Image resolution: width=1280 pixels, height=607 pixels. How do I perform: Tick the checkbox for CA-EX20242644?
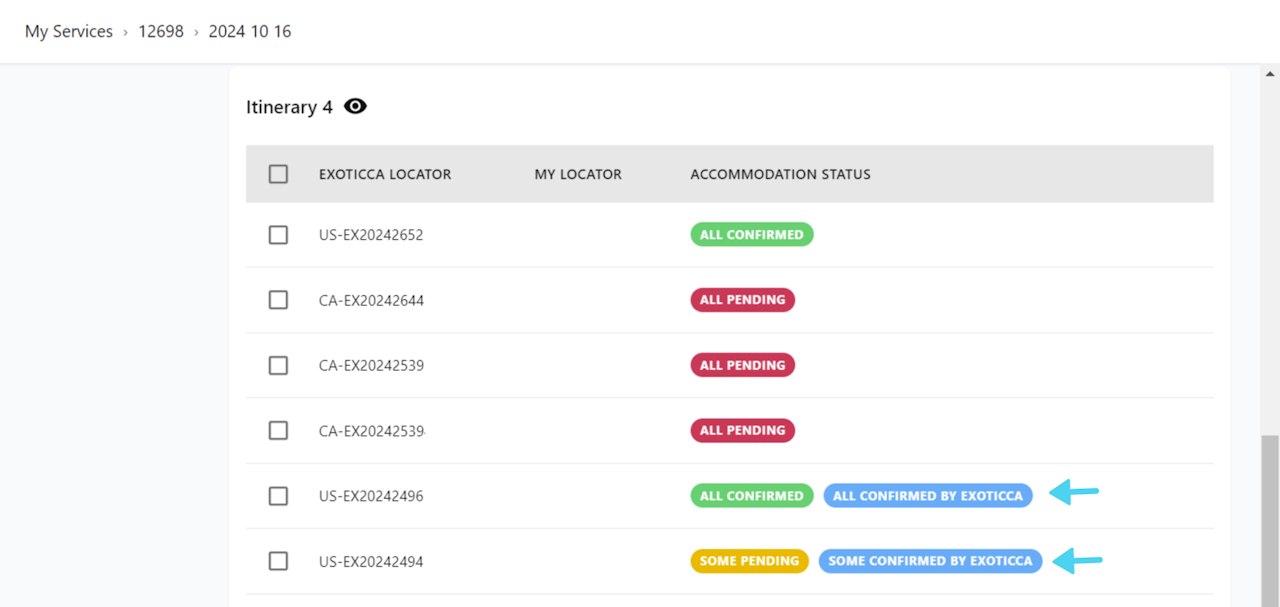[x=278, y=300]
